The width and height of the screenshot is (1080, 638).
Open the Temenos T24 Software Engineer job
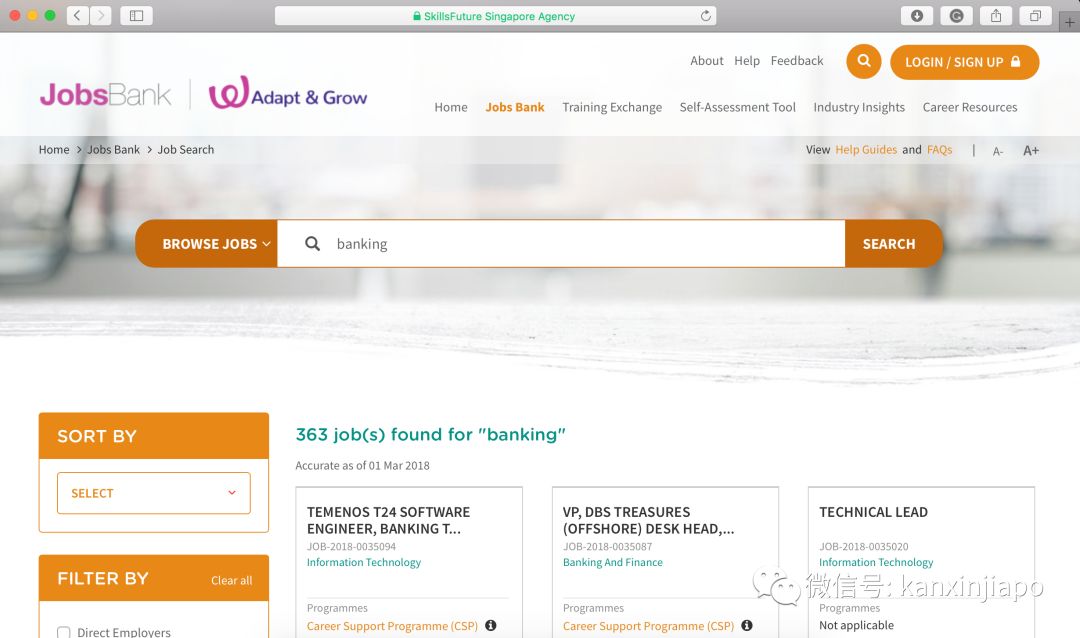[388, 520]
